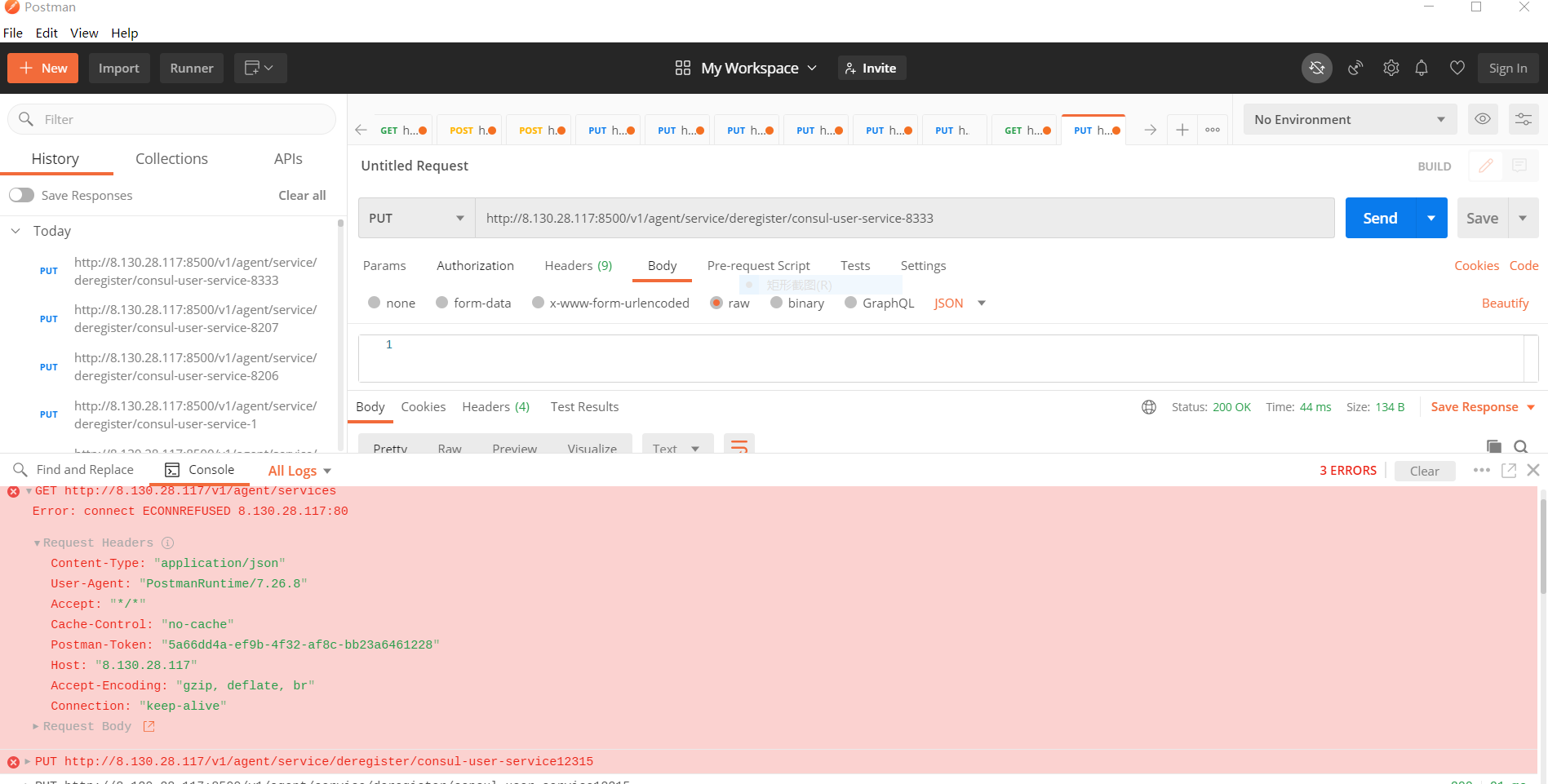This screenshot has height=784, width=1548.
Task: Toggle the Save Responses switch
Action: point(21,195)
